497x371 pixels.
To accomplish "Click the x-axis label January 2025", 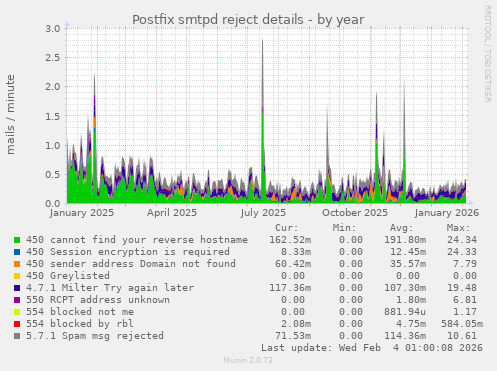I will click(82, 213).
